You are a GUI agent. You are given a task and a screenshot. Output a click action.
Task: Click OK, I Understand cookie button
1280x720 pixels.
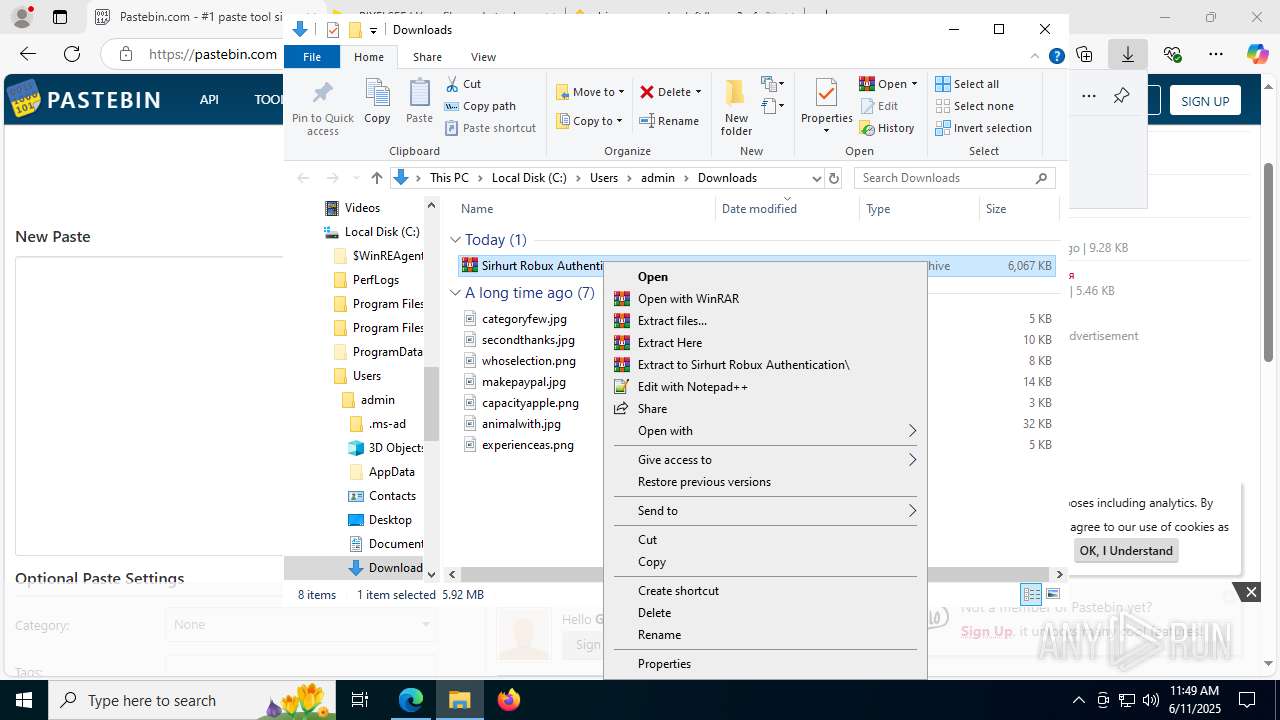(1126, 551)
